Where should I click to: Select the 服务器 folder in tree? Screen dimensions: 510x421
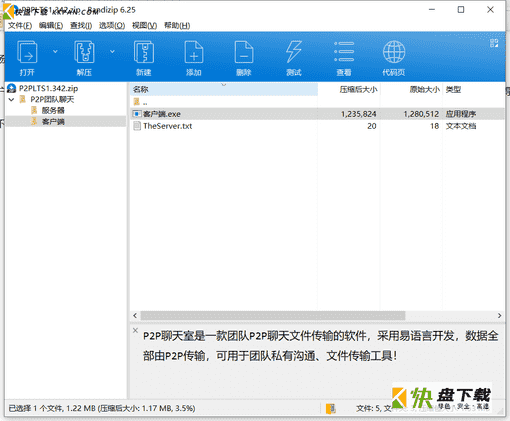click(53, 110)
